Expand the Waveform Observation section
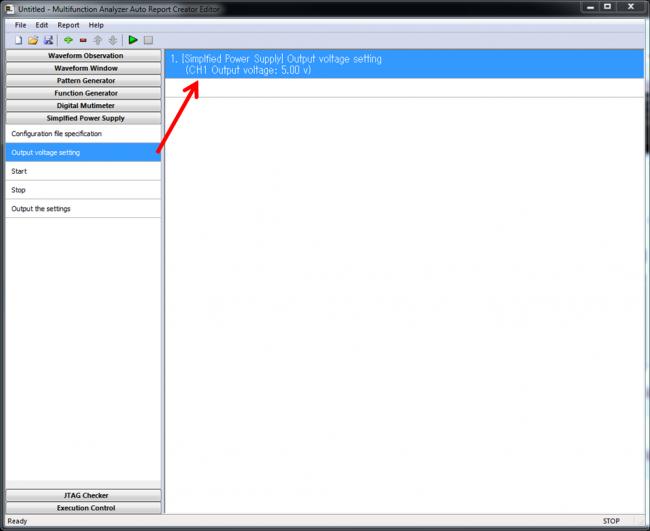This screenshot has width=650, height=531. [x=84, y=56]
